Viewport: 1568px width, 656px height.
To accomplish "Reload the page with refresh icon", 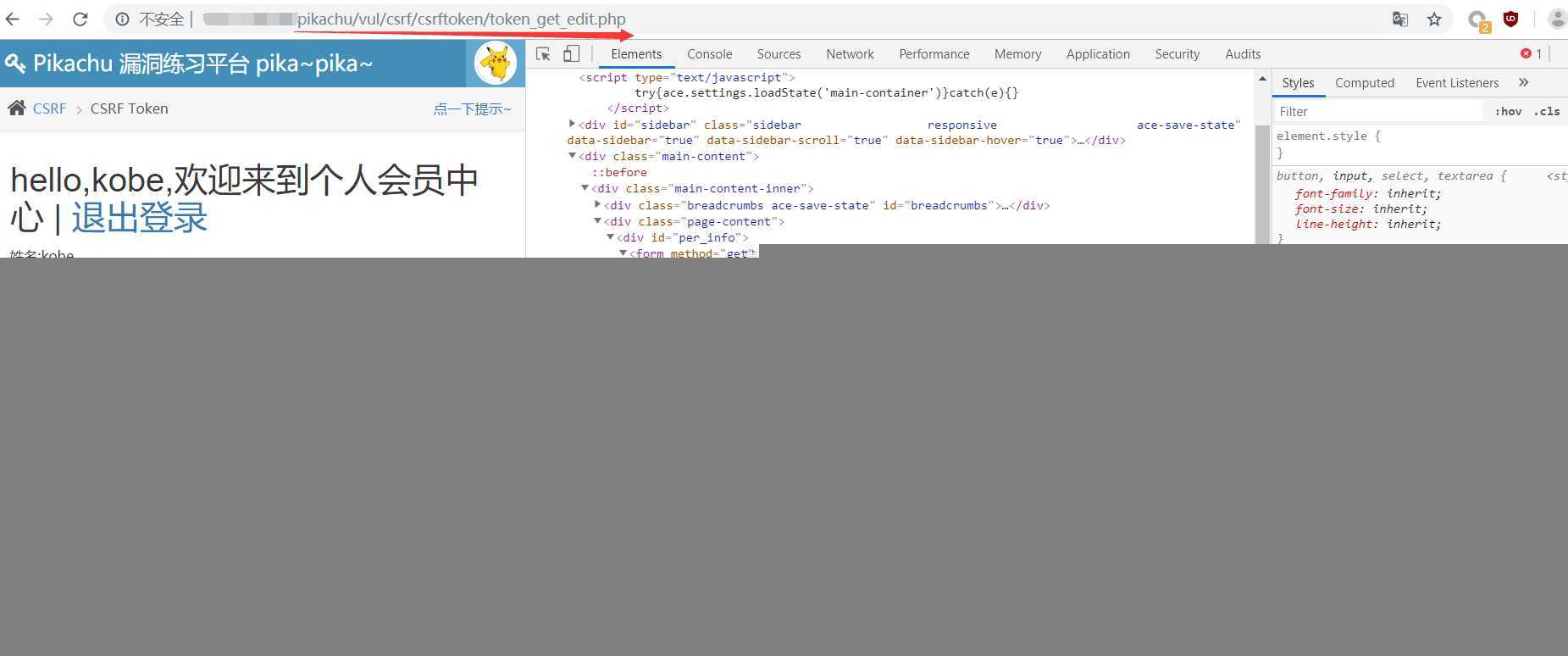I will [80, 19].
